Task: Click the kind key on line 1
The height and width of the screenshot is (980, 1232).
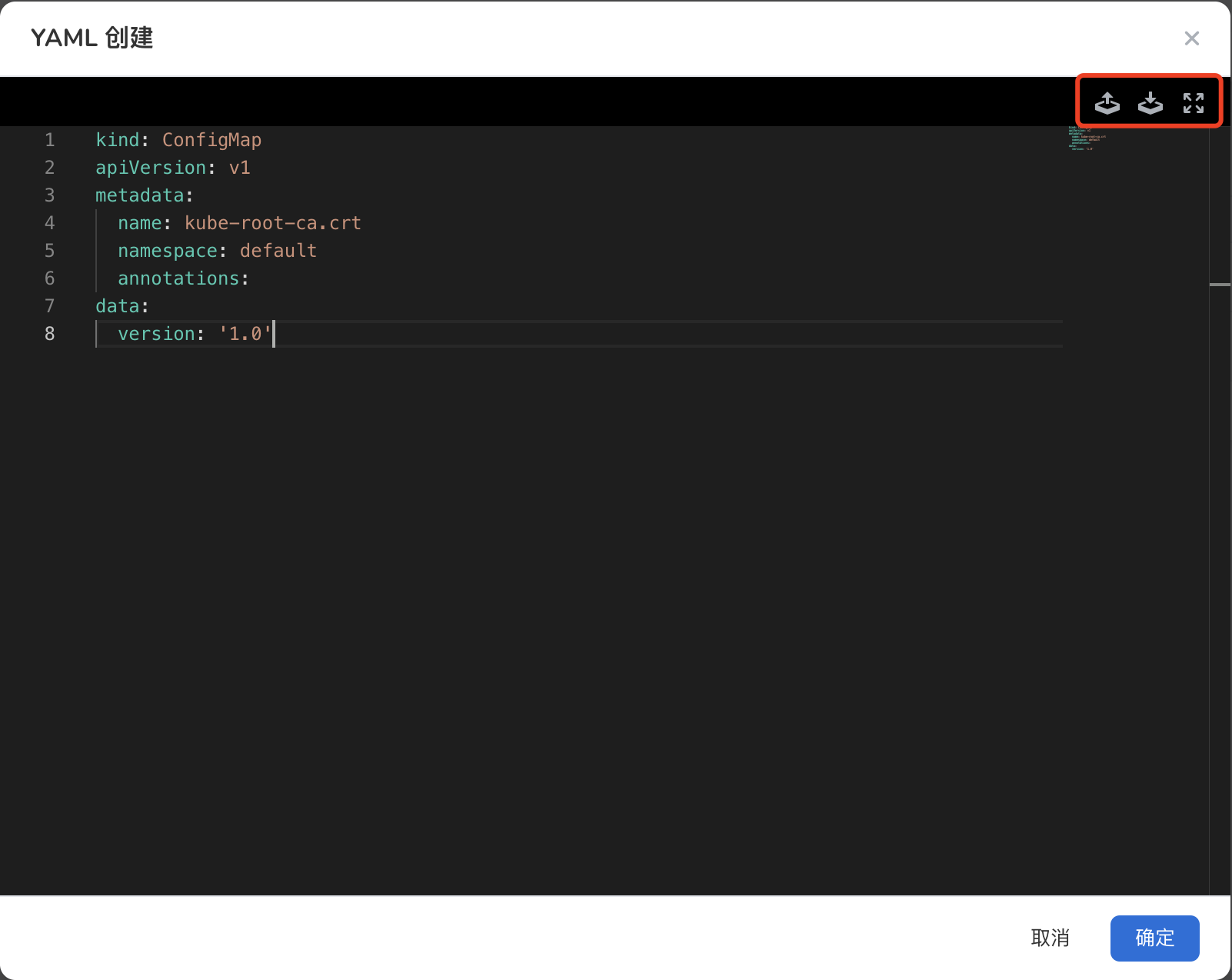Action: click(117, 140)
